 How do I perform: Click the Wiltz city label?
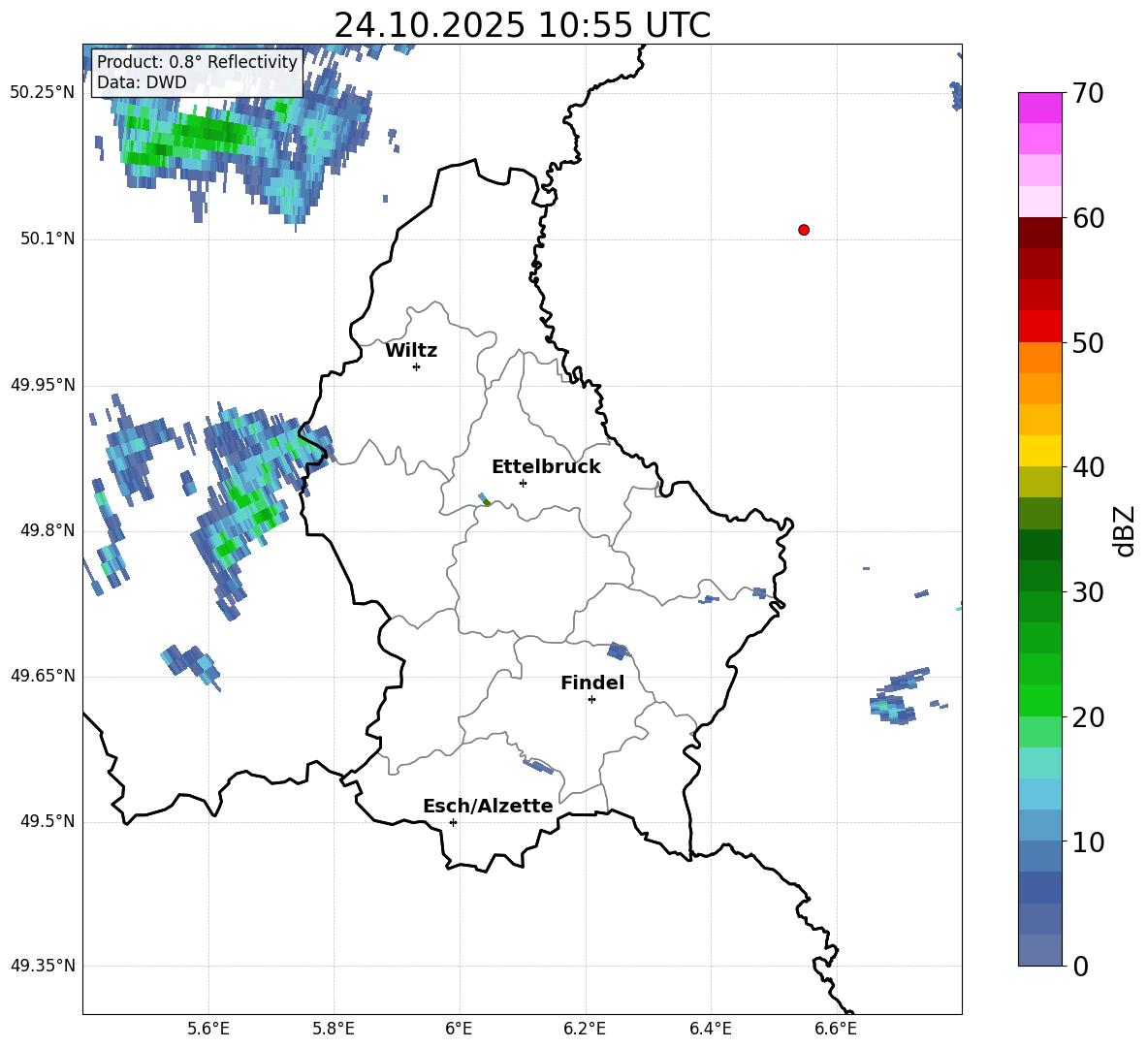click(x=411, y=351)
